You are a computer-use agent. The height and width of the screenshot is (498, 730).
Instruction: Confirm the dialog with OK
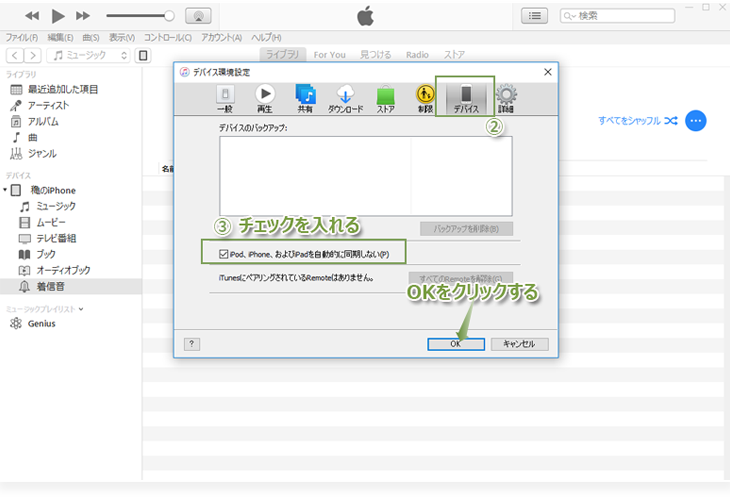[456, 344]
